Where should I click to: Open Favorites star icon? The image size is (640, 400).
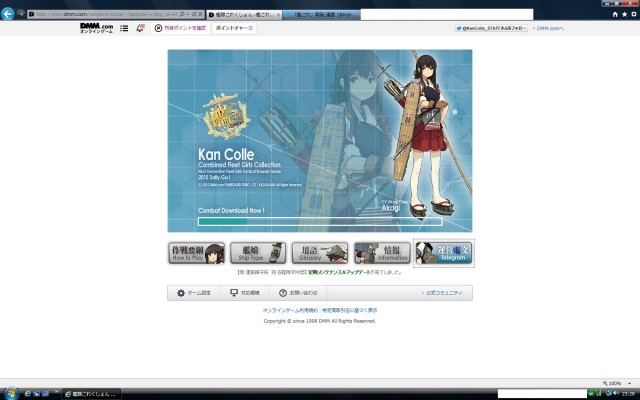[x=624, y=14]
